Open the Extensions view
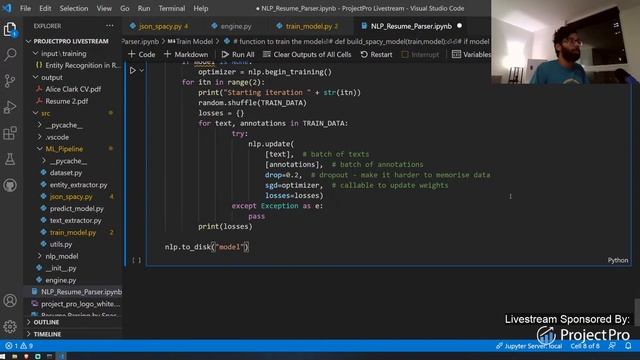This screenshot has width=640, height=360. pos(10,133)
